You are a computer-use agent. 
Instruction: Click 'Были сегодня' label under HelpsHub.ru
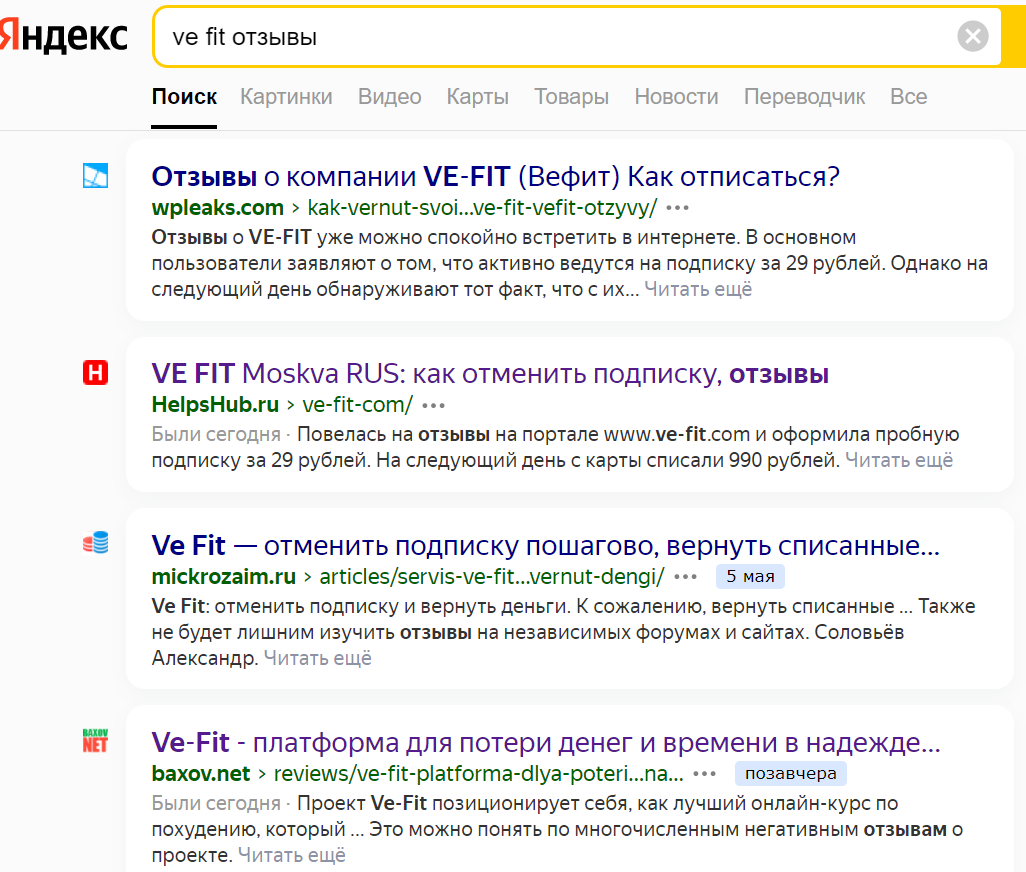(216, 434)
